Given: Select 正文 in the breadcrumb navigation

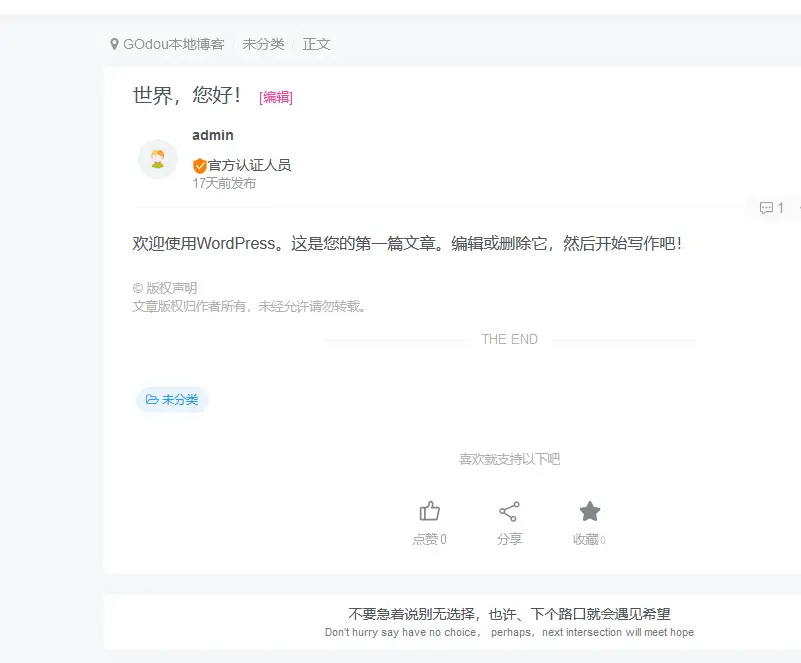Looking at the screenshot, I should click(x=316, y=44).
